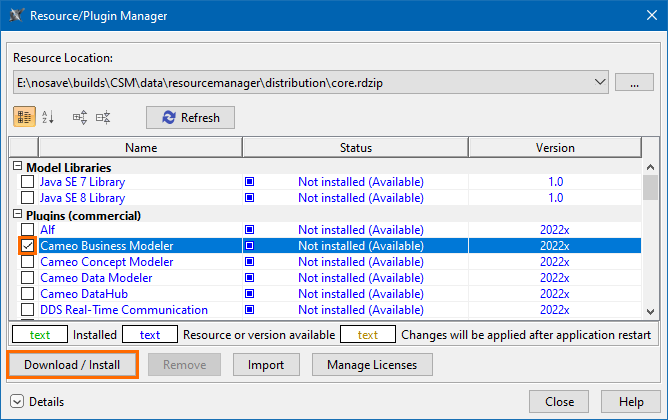Viewport: 668px width, 420px height.
Task: Expand the Details section
Action: coord(17,402)
